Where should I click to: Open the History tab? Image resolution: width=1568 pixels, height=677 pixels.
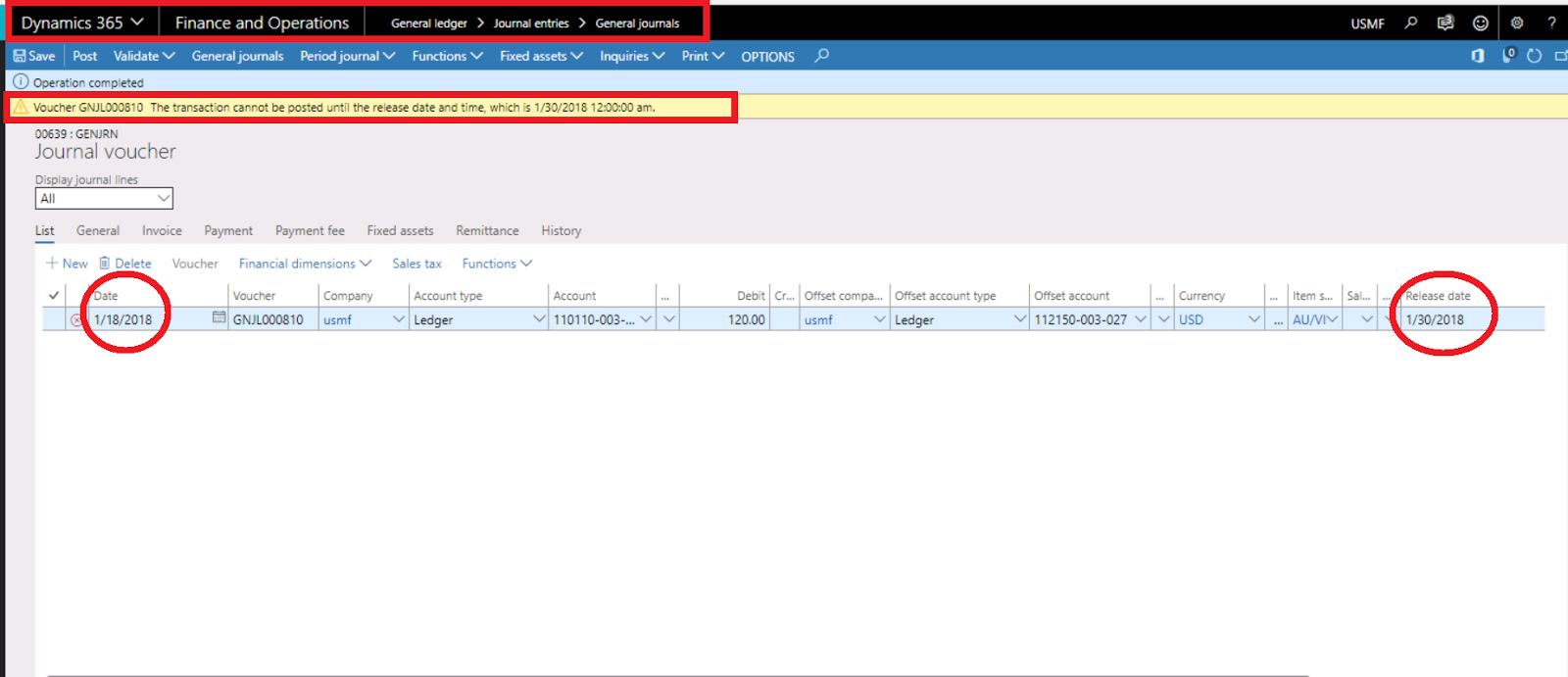coord(562,230)
